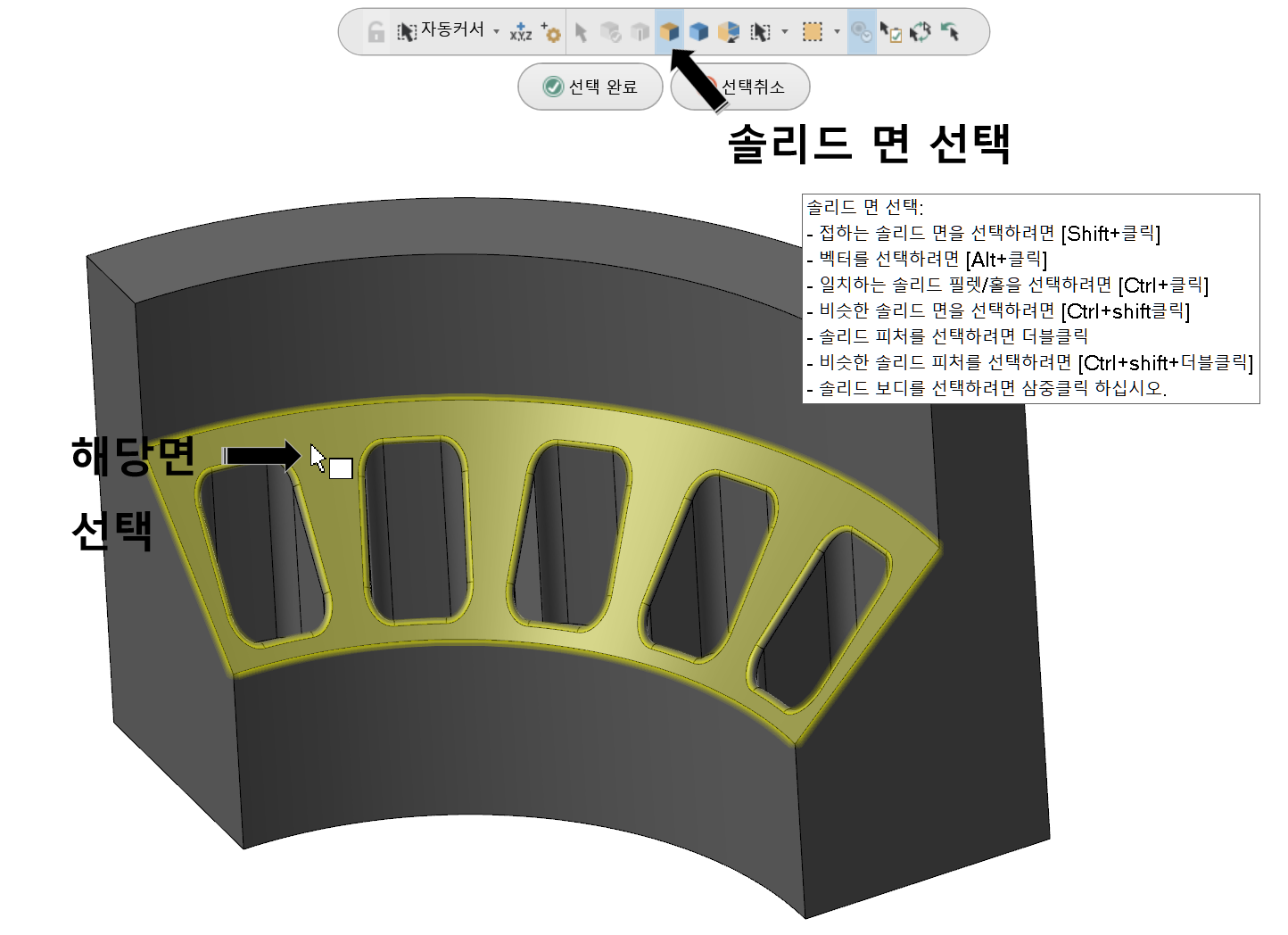The height and width of the screenshot is (935, 1288).
Task: Click the green undo arrow cursor icon
Action: (950, 32)
